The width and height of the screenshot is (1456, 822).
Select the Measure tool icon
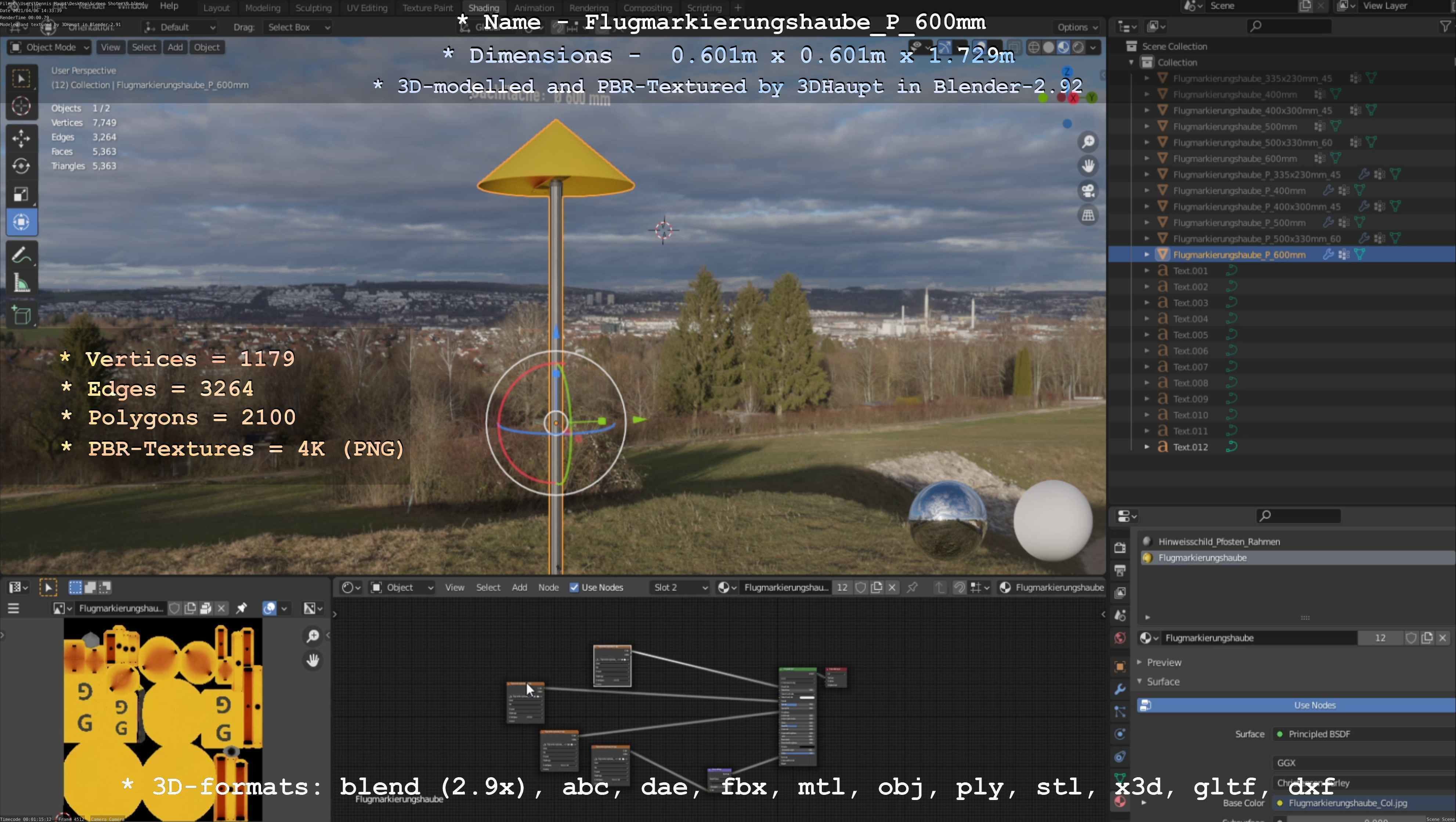tap(21, 283)
